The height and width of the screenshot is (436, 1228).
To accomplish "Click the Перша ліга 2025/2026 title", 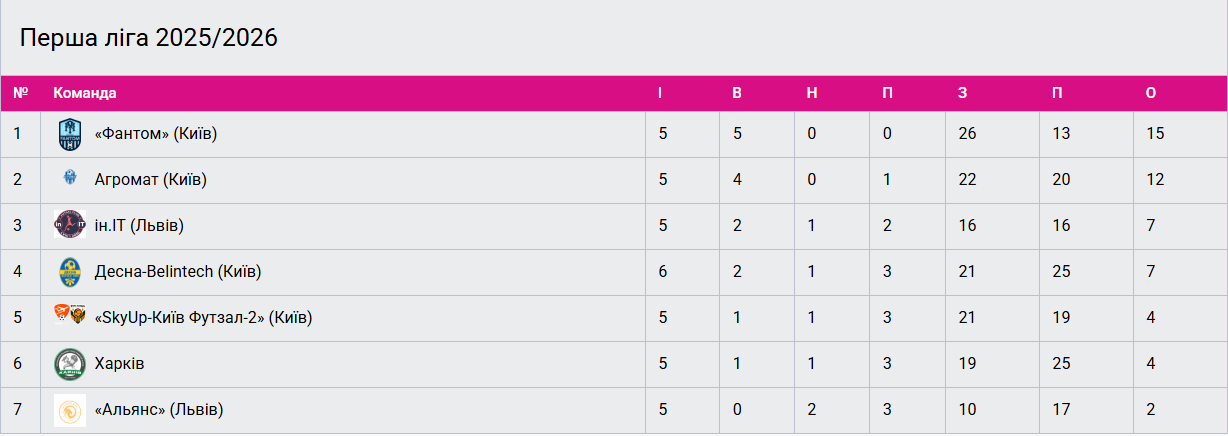I will click(x=149, y=38).
